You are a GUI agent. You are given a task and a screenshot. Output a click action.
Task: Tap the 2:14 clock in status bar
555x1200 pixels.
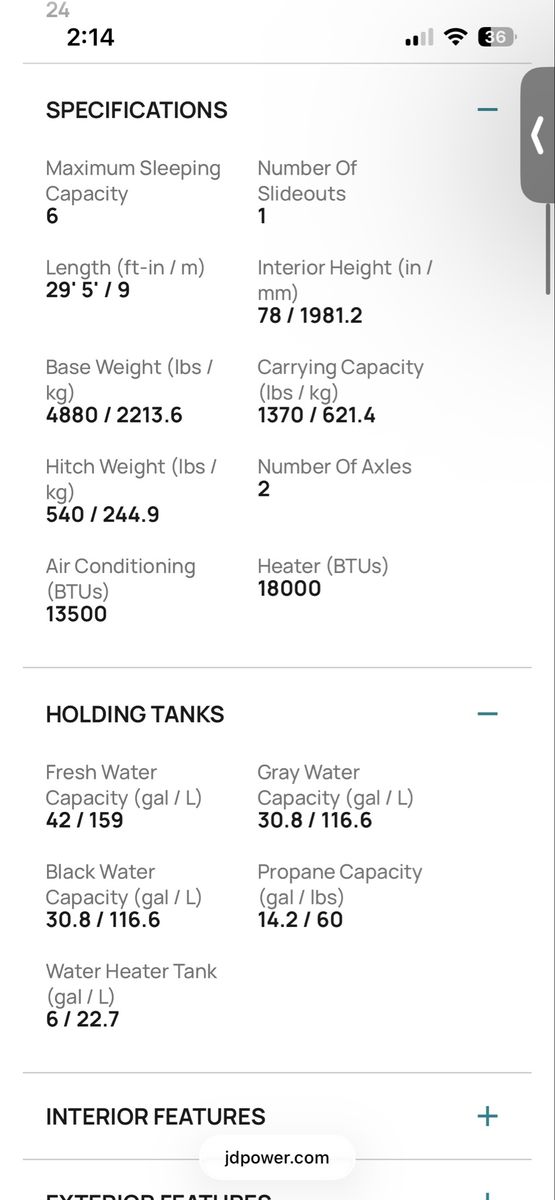coord(90,38)
